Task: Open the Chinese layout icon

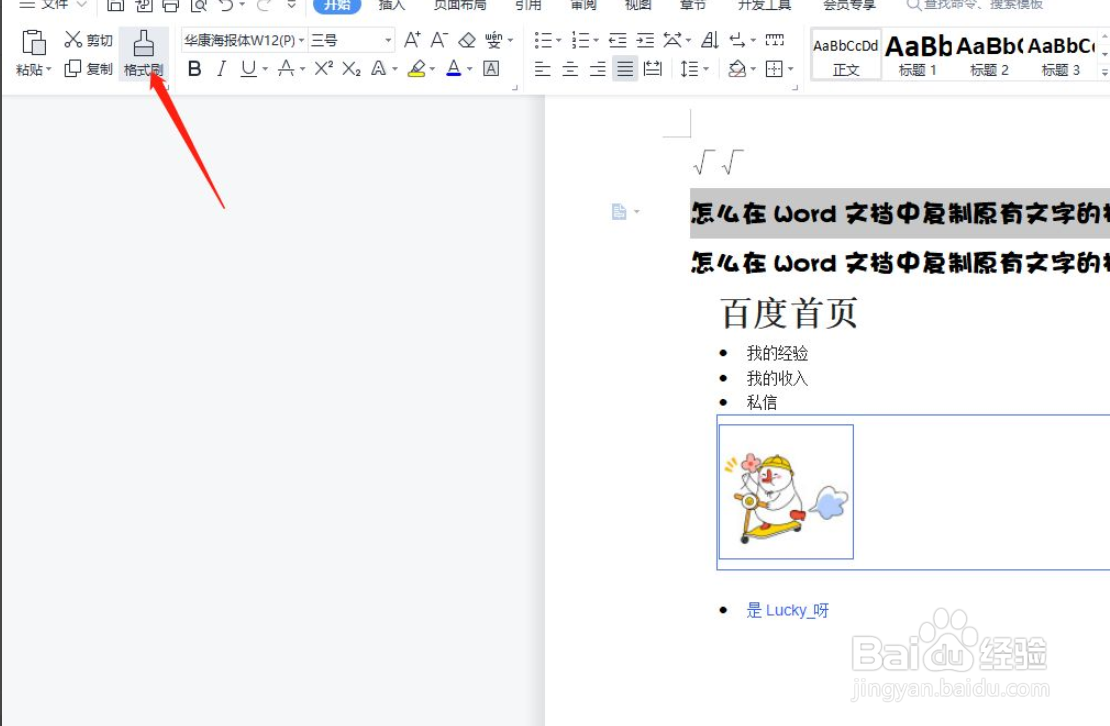Action: pos(673,40)
